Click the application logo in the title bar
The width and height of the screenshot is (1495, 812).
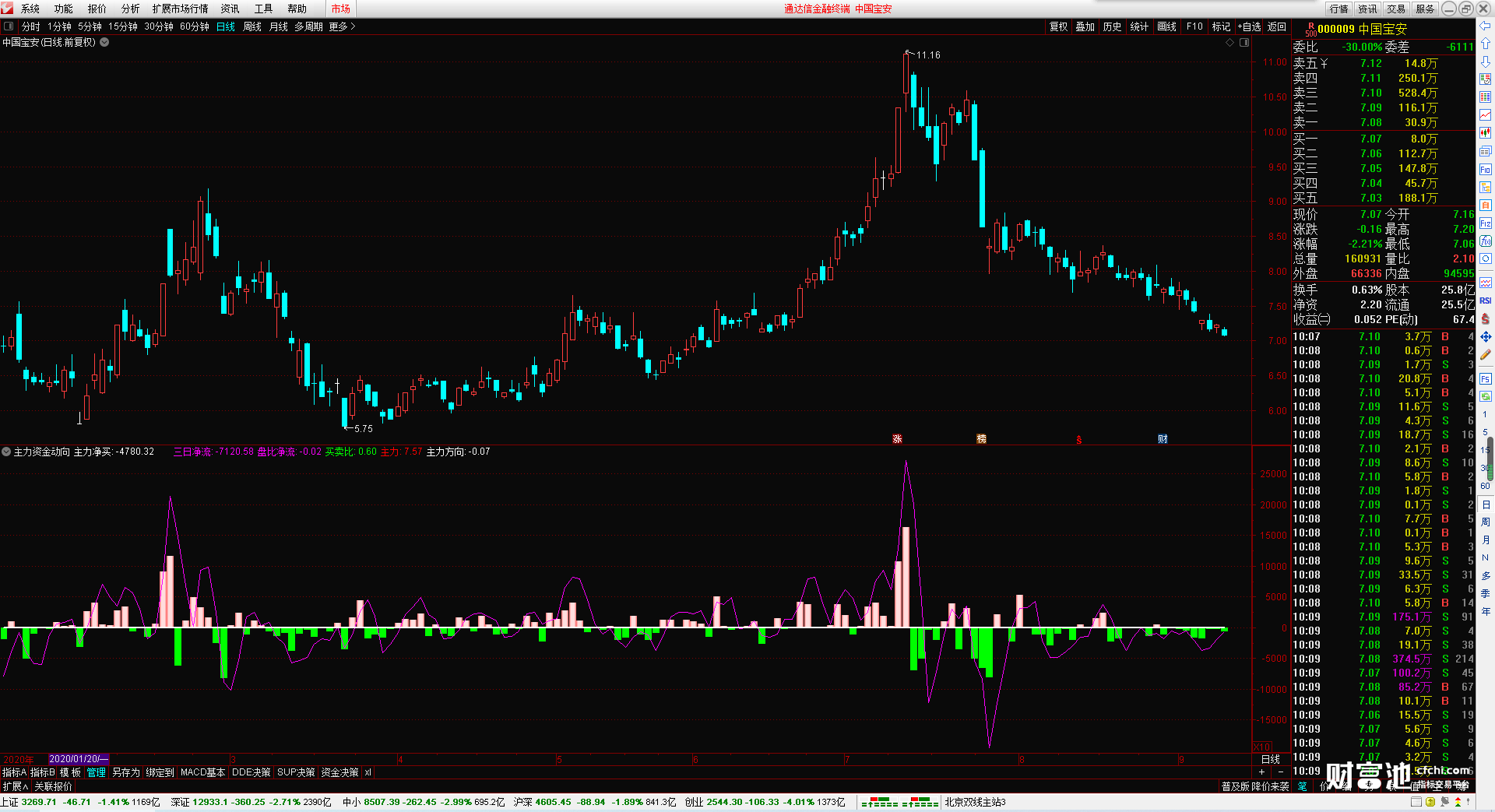[x=7, y=9]
